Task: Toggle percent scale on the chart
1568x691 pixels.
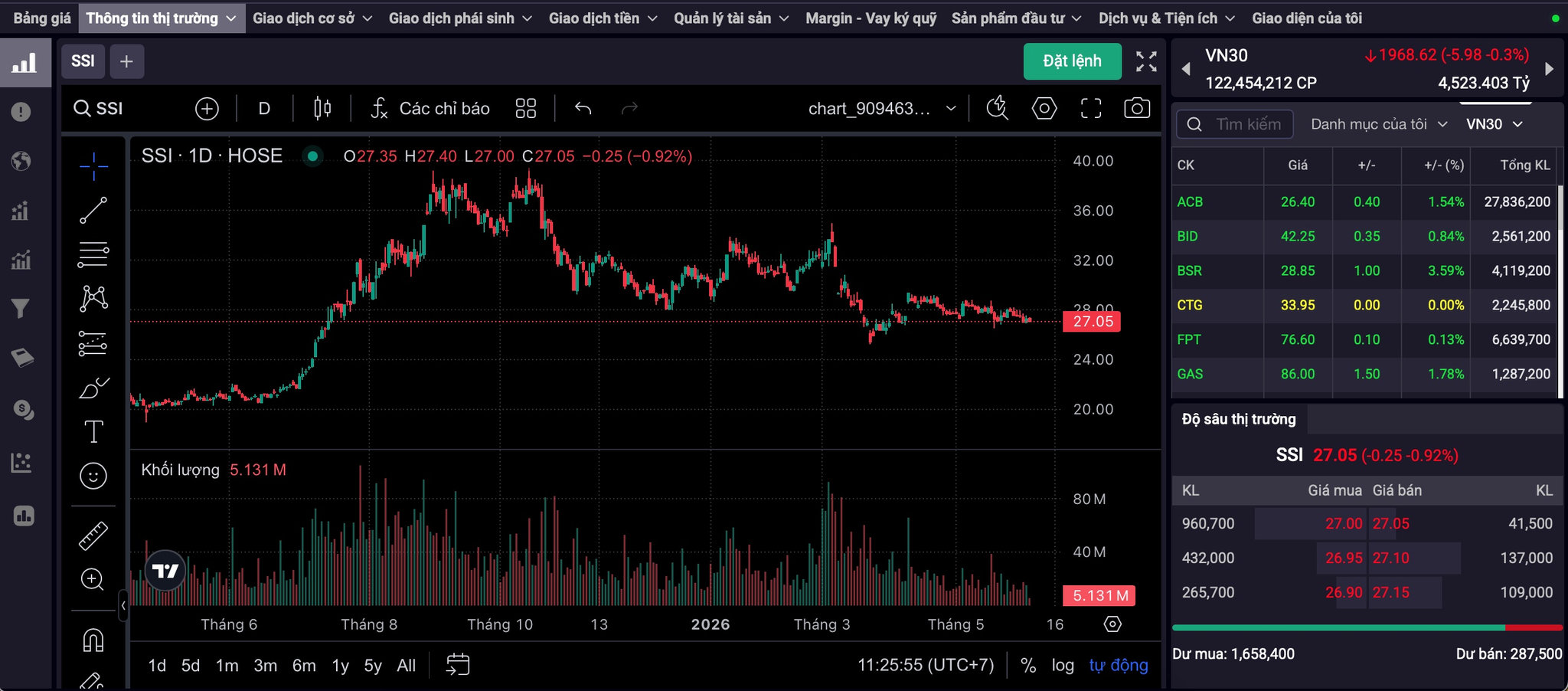Action: pyautogui.click(x=1028, y=665)
